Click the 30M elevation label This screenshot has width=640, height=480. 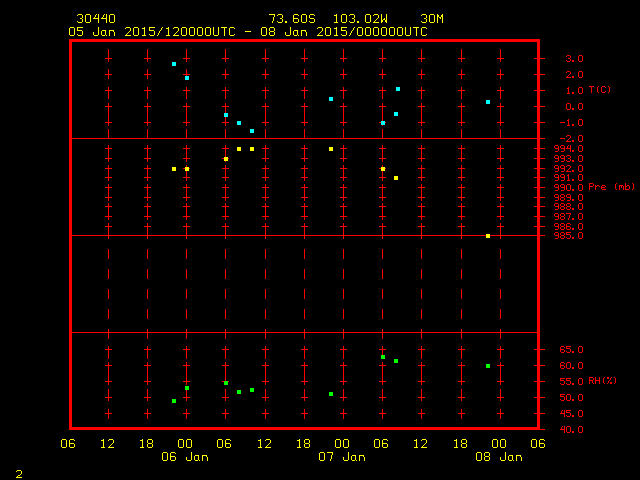click(x=432, y=19)
